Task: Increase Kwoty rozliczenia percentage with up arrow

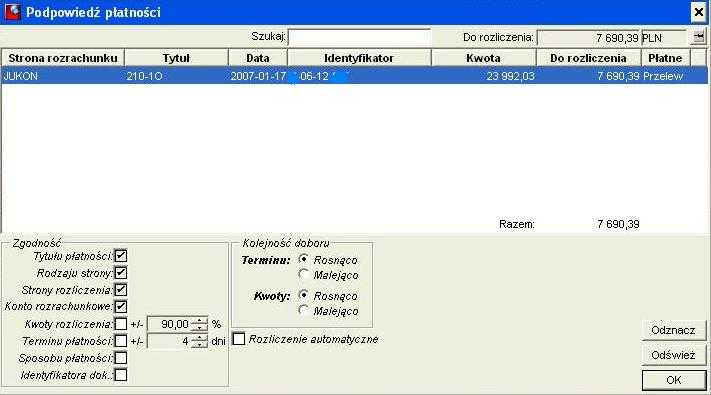Action: coord(200,321)
